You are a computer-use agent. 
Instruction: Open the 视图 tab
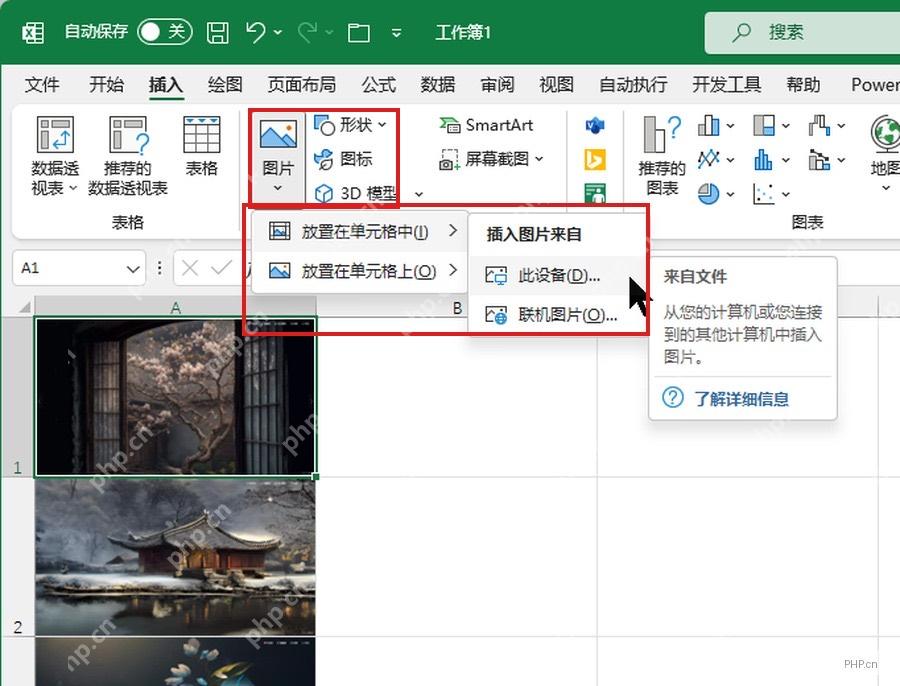tap(556, 85)
